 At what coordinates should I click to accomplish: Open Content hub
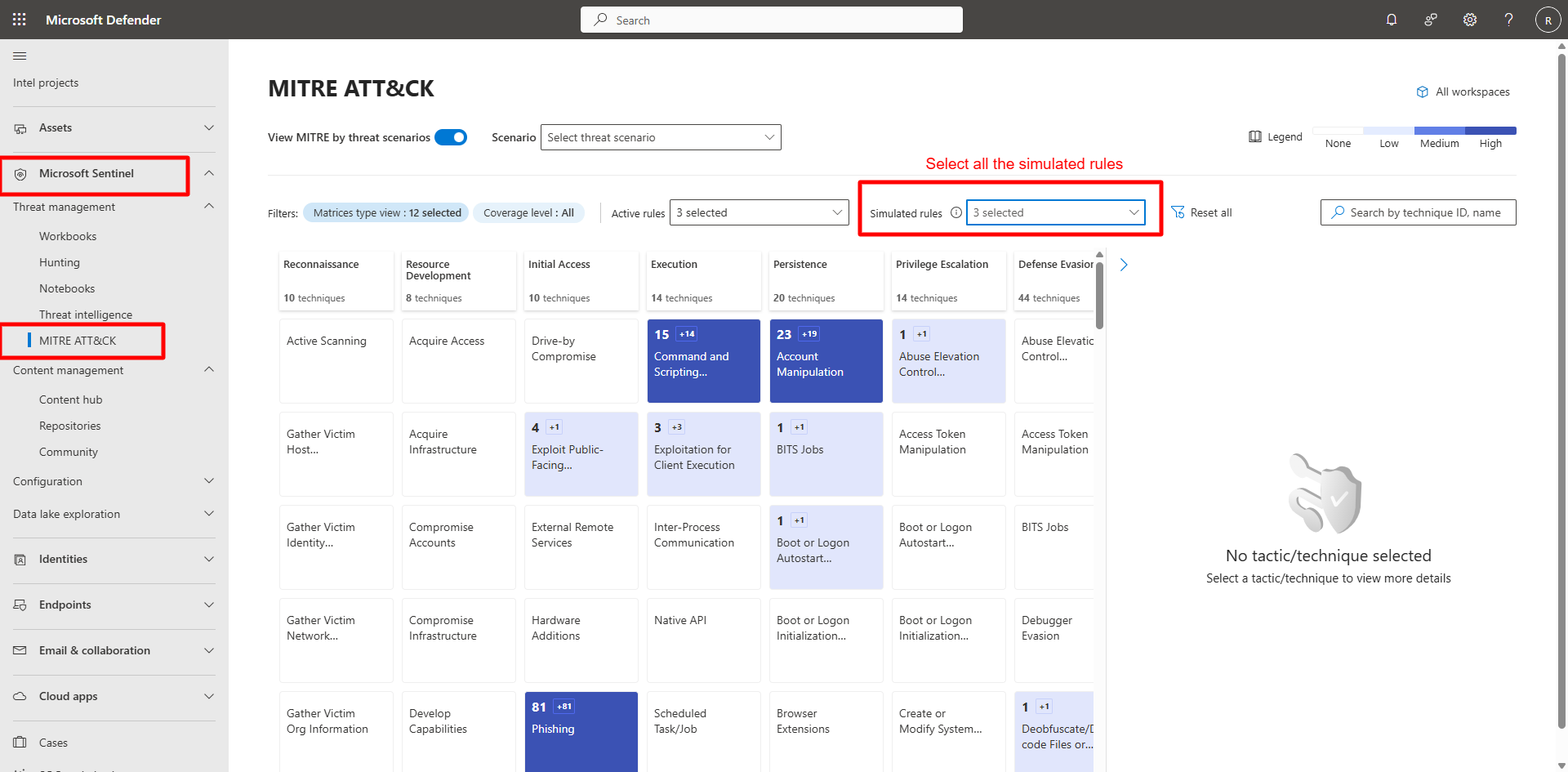point(71,399)
